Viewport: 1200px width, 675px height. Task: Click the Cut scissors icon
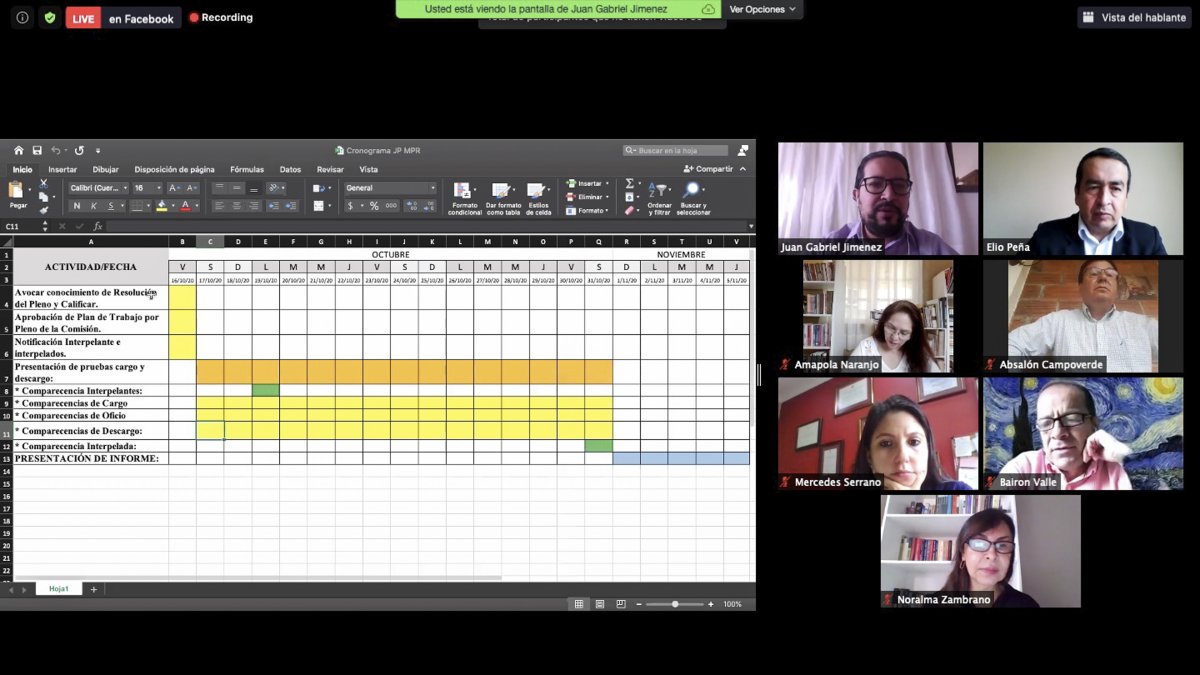[43, 184]
